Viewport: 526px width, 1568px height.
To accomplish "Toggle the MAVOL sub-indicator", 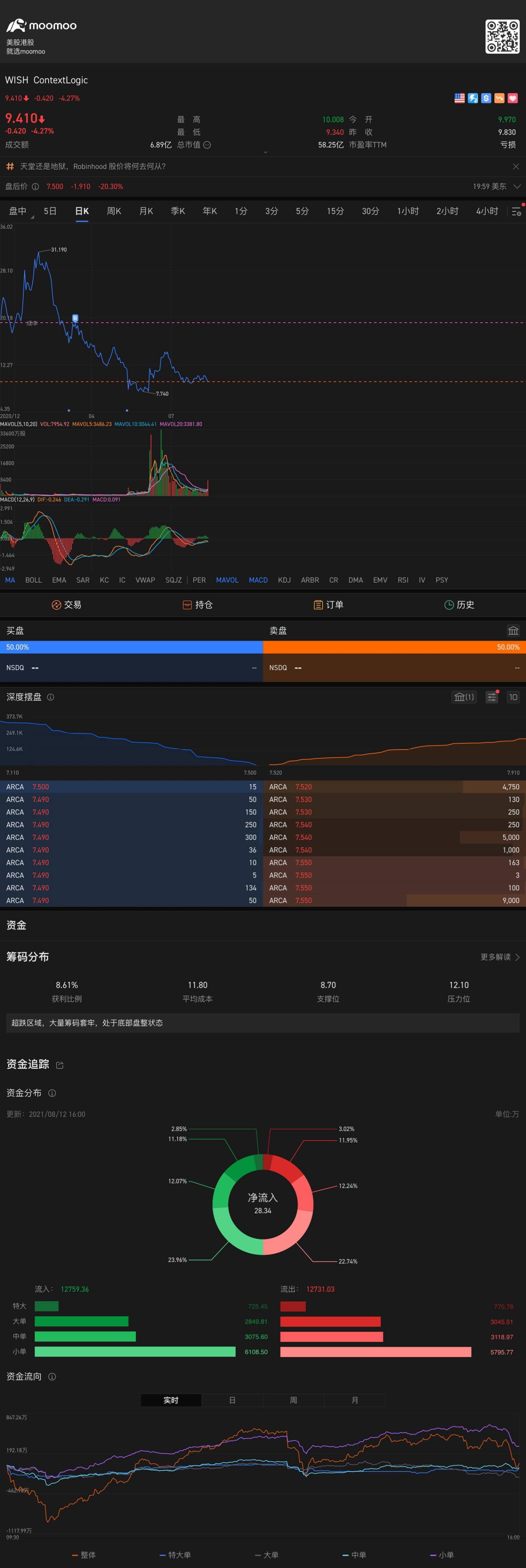I will pos(227,580).
